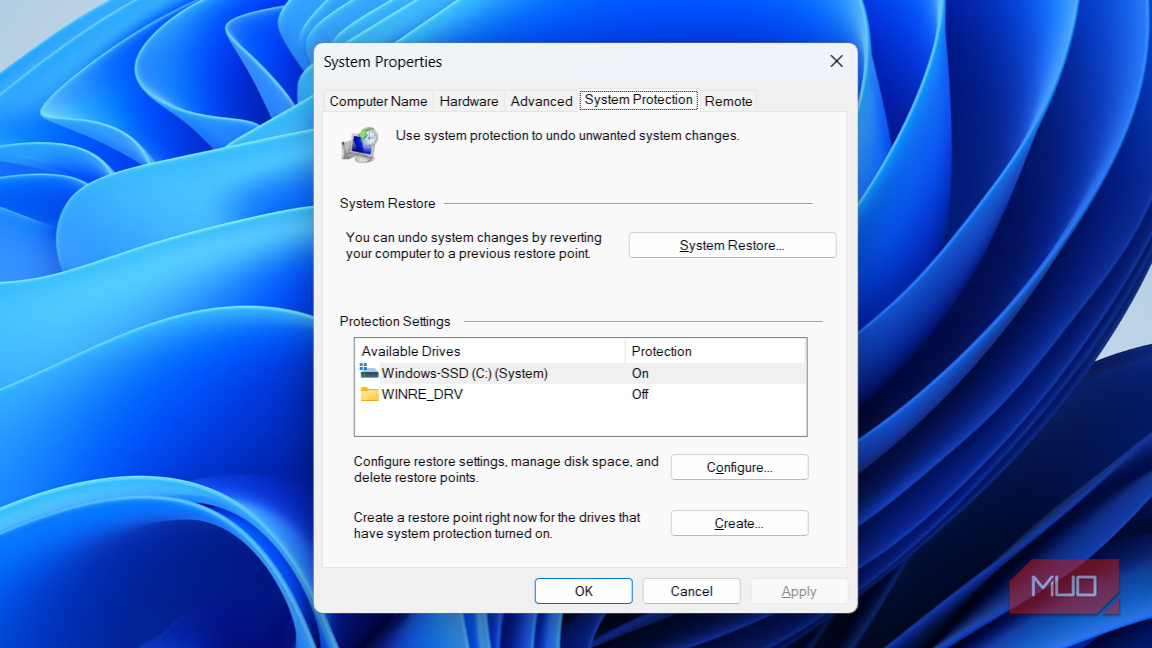This screenshot has height=648, width=1152.
Task: Confirm with the OK button
Action: (583, 591)
